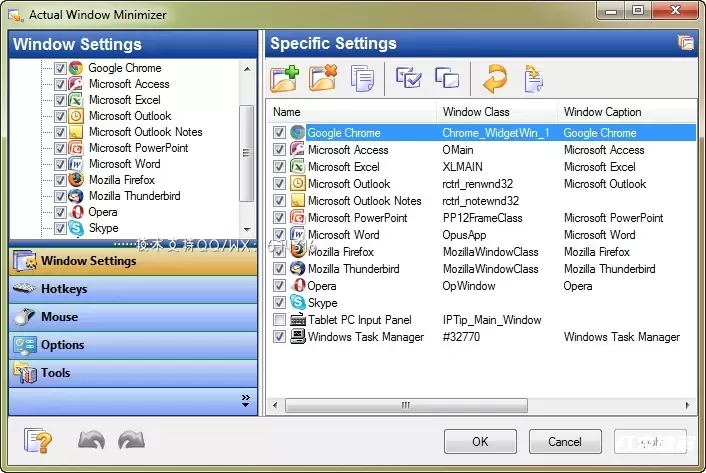
Task: Click the tree vertical scrollbar thumb
Action: click(x=246, y=153)
